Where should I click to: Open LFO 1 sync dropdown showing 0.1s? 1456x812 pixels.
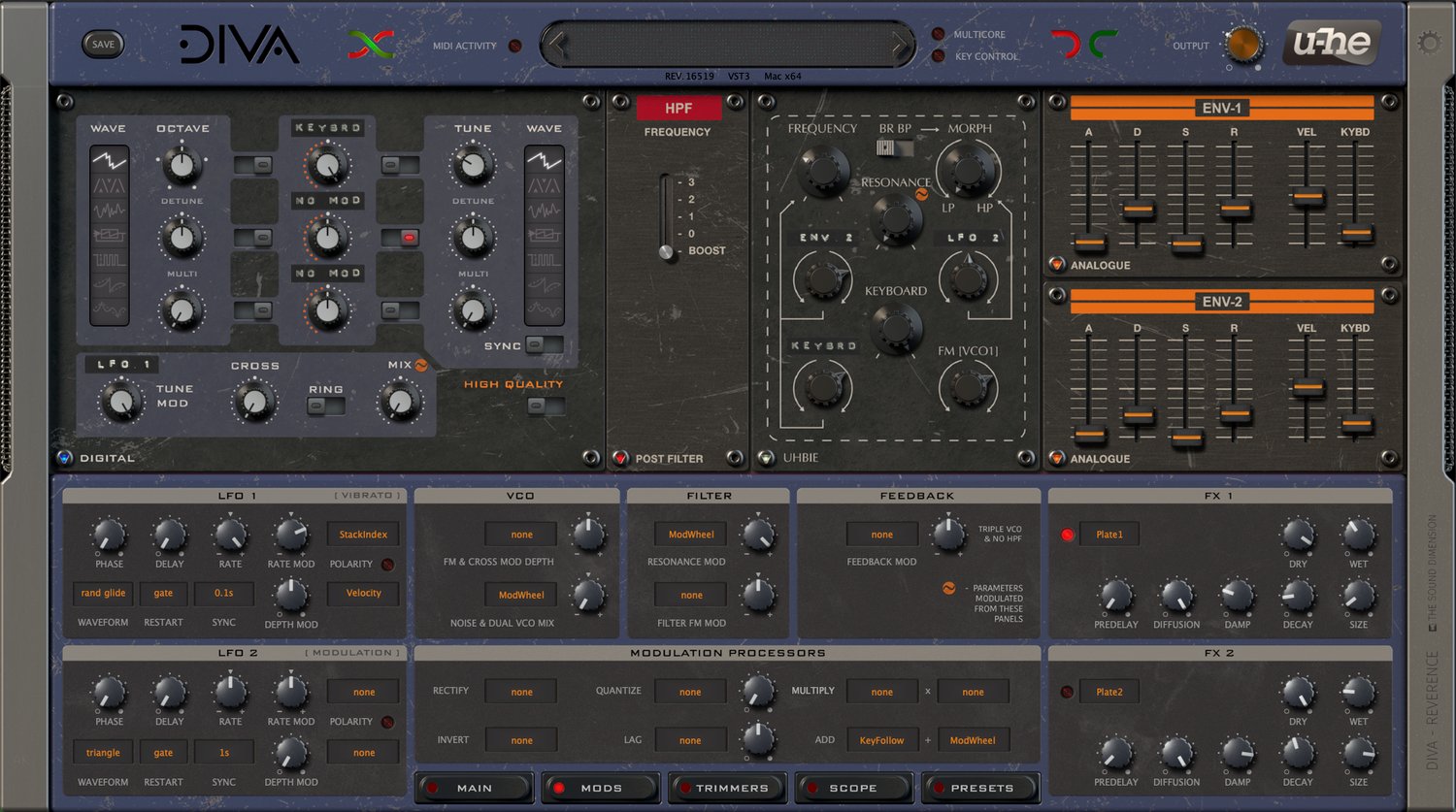(223, 593)
